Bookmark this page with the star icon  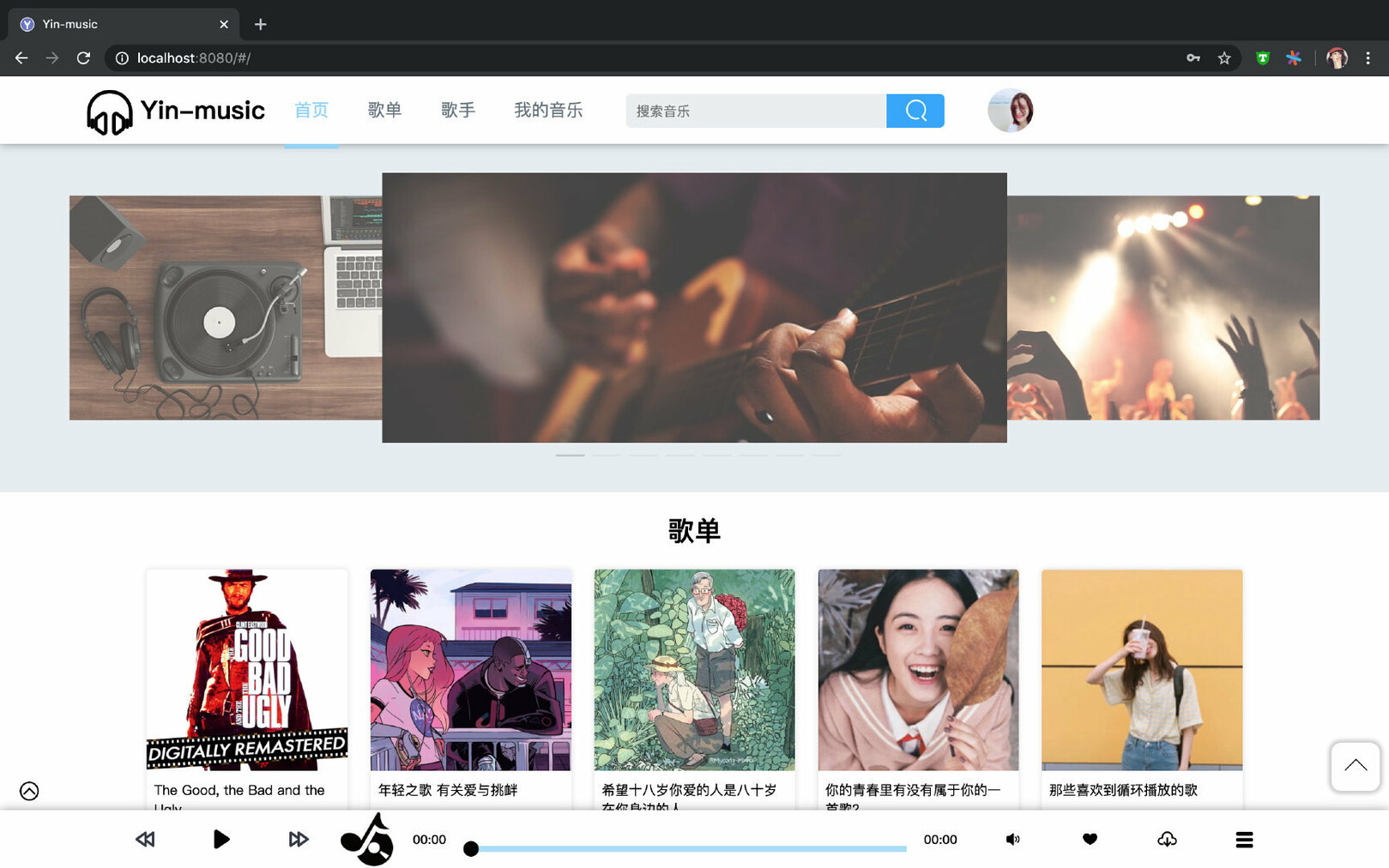(x=1224, y=58)
